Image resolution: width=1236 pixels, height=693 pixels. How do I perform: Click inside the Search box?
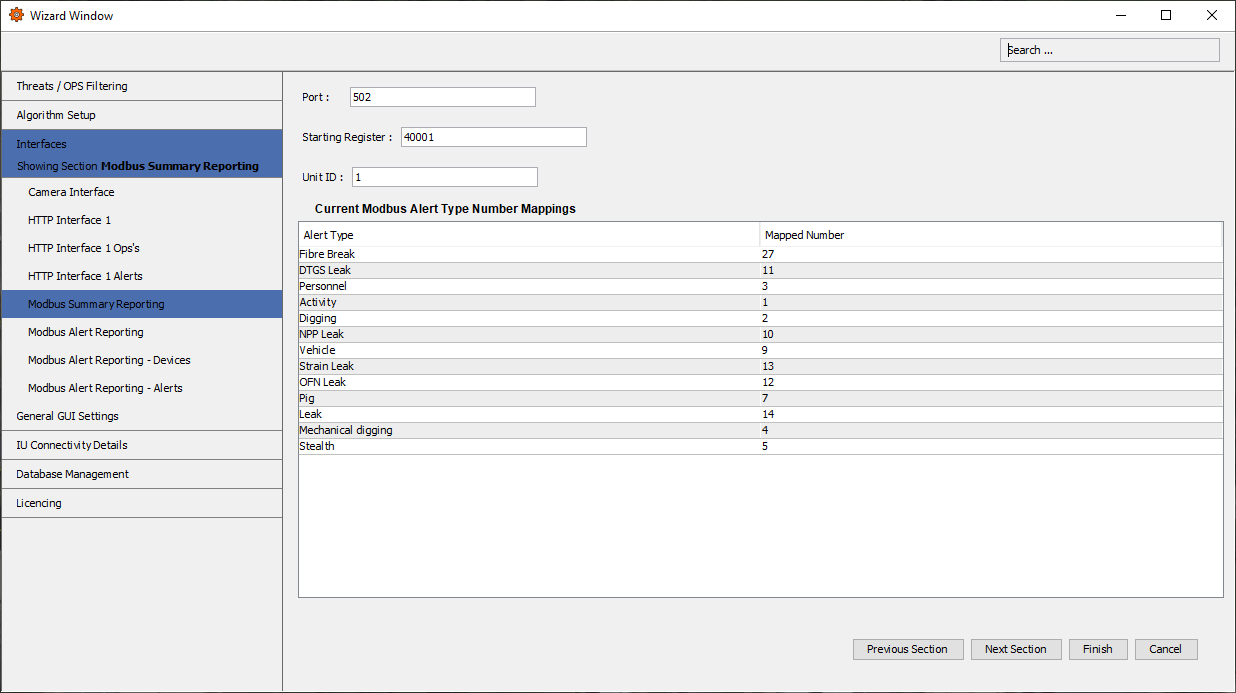pyautogui.click(x=1109, y=49)
